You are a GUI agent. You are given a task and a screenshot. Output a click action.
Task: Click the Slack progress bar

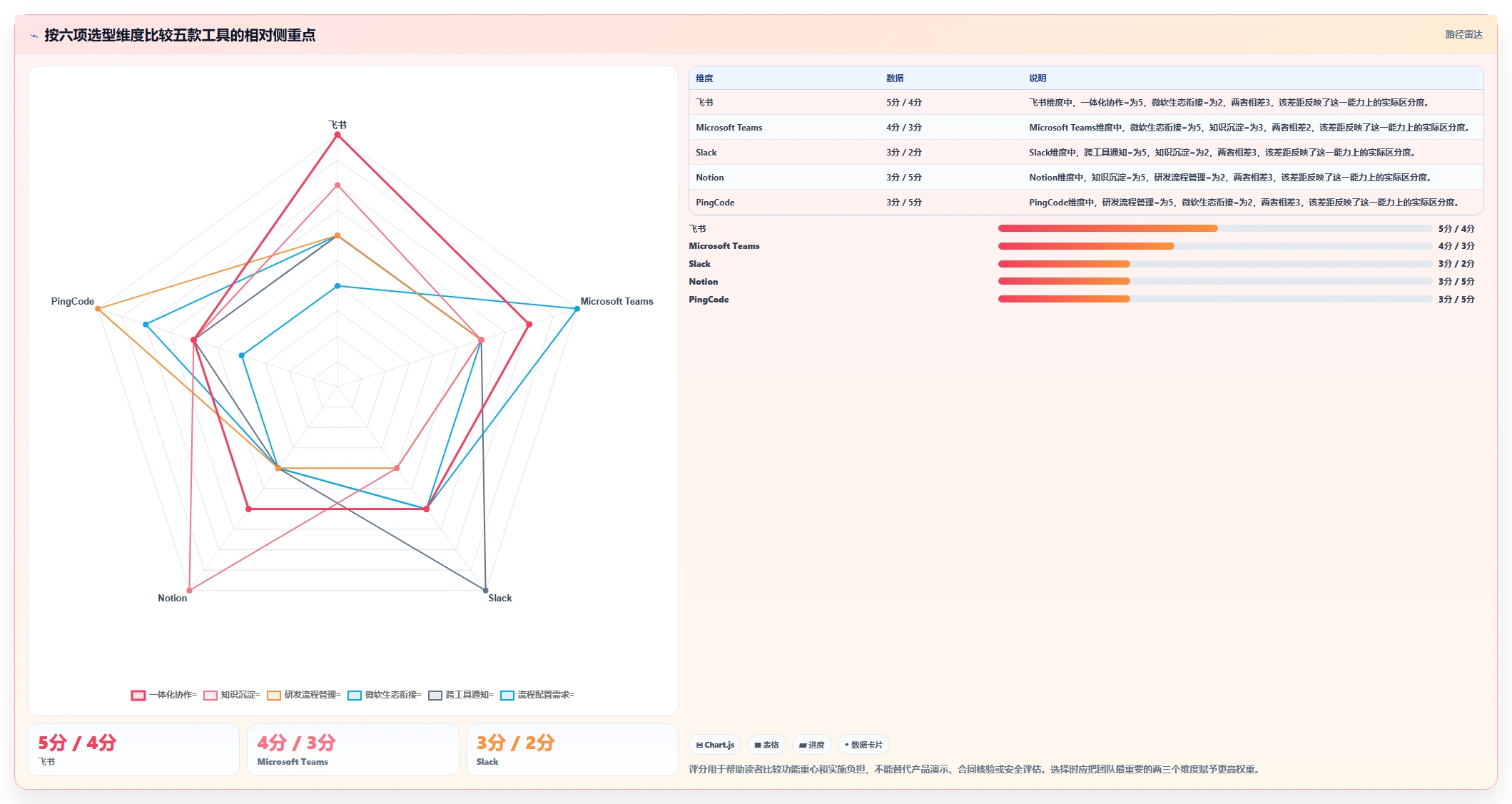tap(1214, 264)
